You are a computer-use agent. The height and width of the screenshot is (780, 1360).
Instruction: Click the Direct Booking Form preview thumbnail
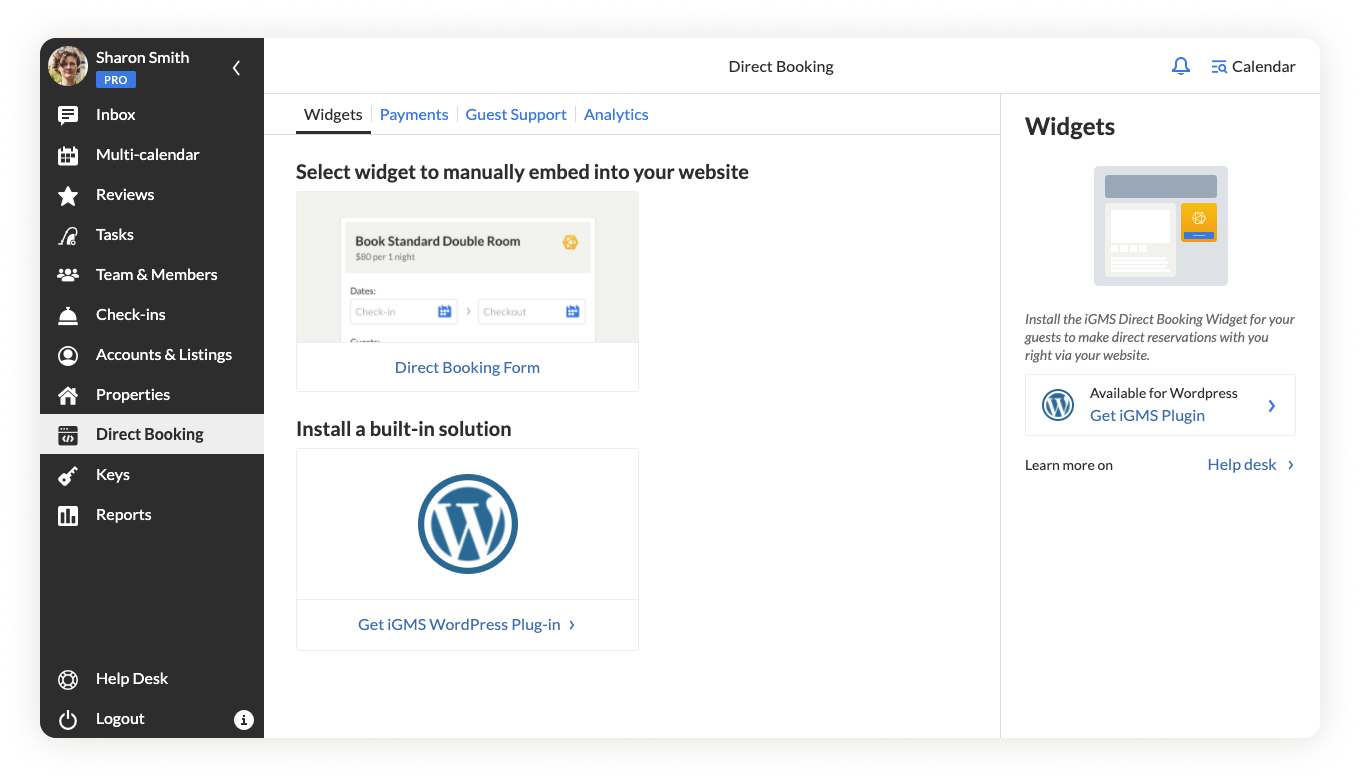[x=467, y=268]
